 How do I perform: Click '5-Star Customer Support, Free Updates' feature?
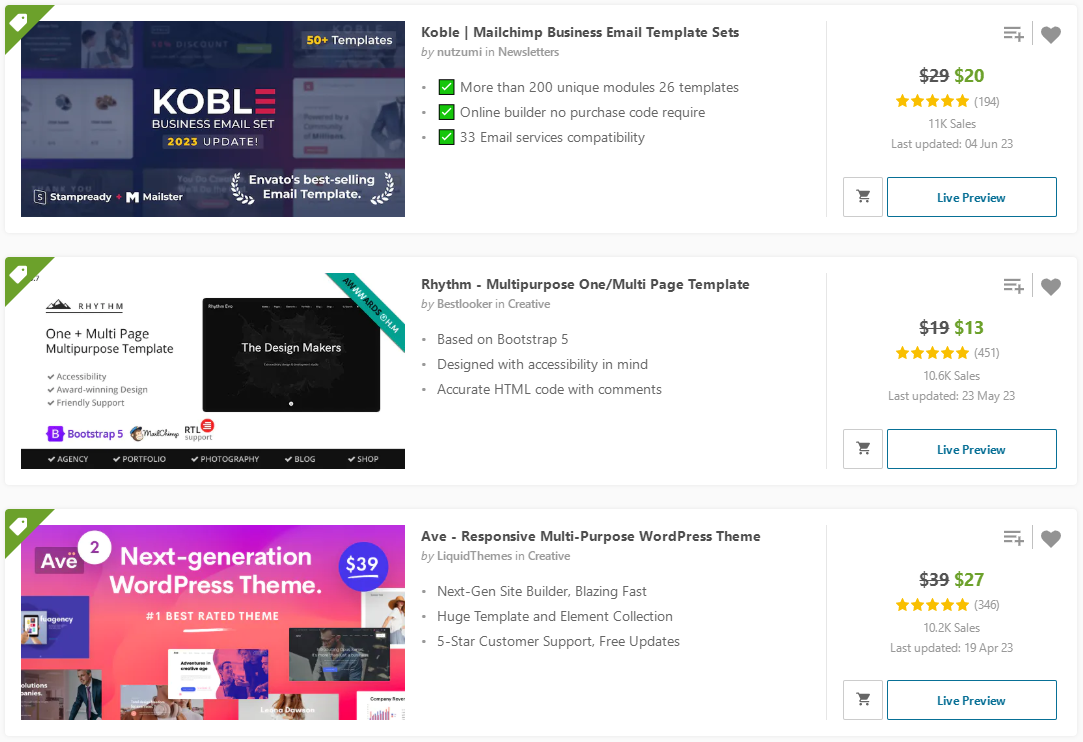tap(558, 642)
